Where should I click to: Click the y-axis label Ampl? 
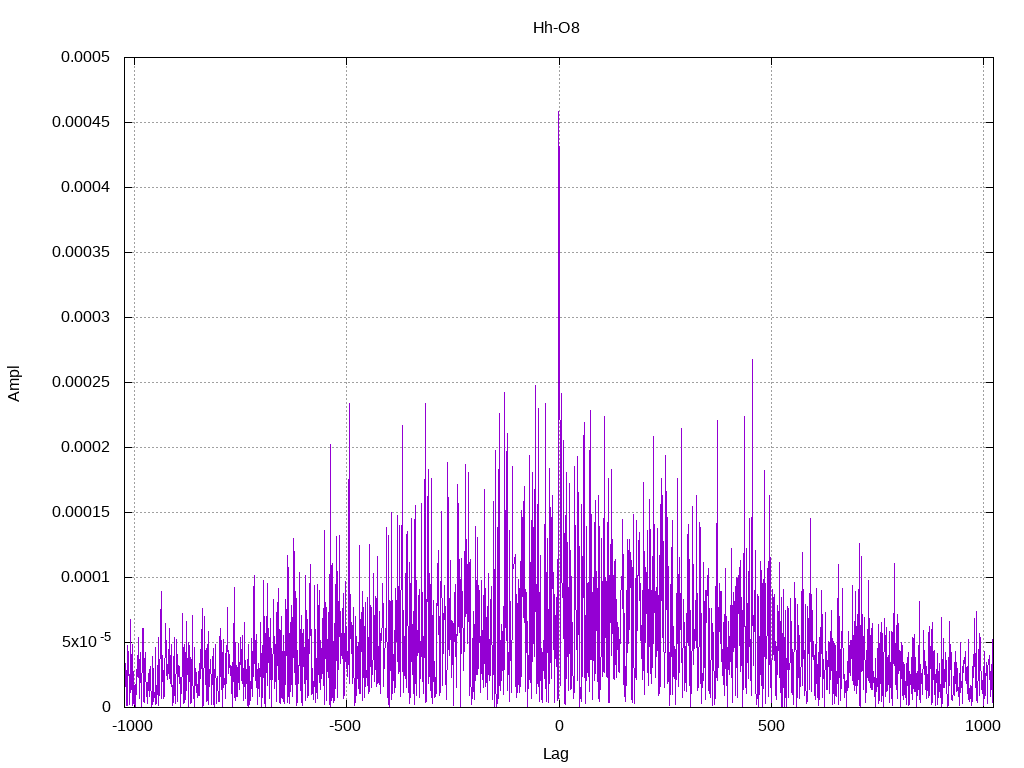[14, 383]
